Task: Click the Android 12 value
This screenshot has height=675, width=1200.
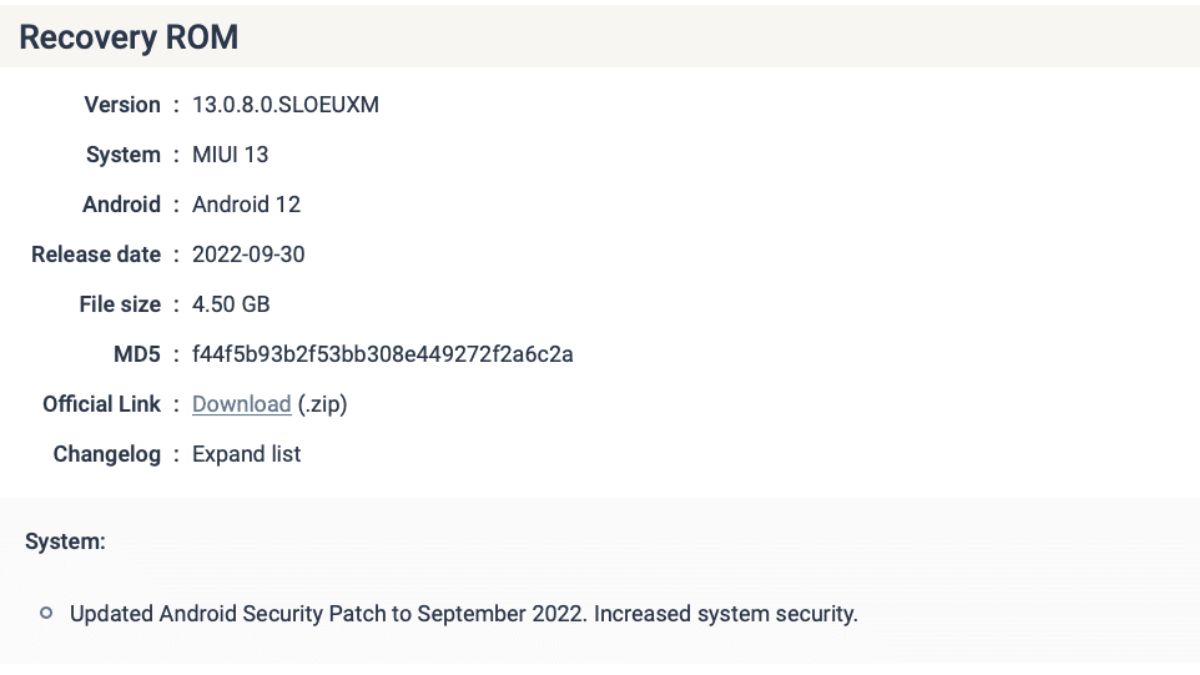Action: click(246, 205)
